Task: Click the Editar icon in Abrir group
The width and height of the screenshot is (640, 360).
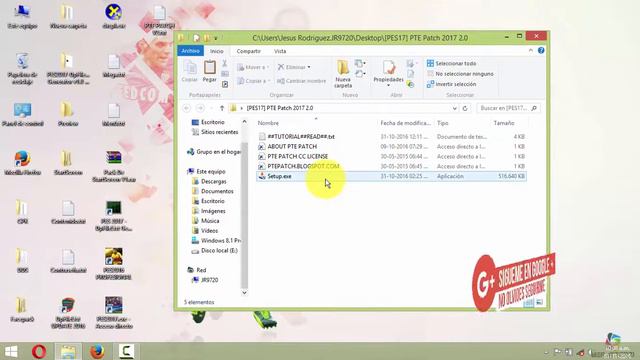Action: 411,74
